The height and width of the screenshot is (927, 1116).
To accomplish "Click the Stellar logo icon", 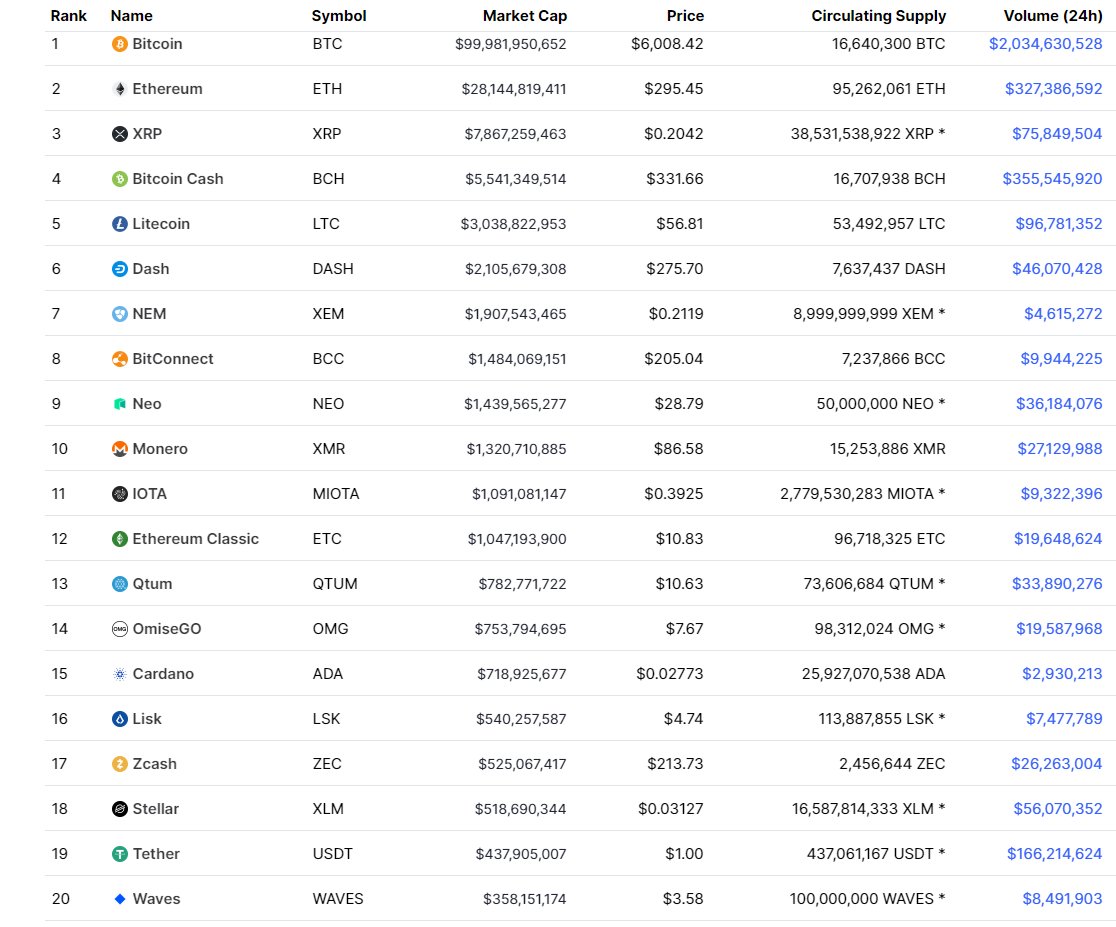I will tap(120, 809).
